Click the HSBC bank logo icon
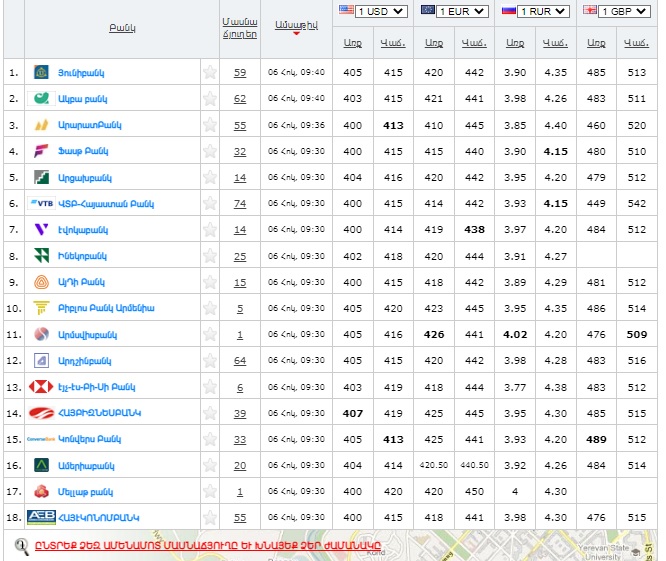The image size is (666, 561). point(41,387)
